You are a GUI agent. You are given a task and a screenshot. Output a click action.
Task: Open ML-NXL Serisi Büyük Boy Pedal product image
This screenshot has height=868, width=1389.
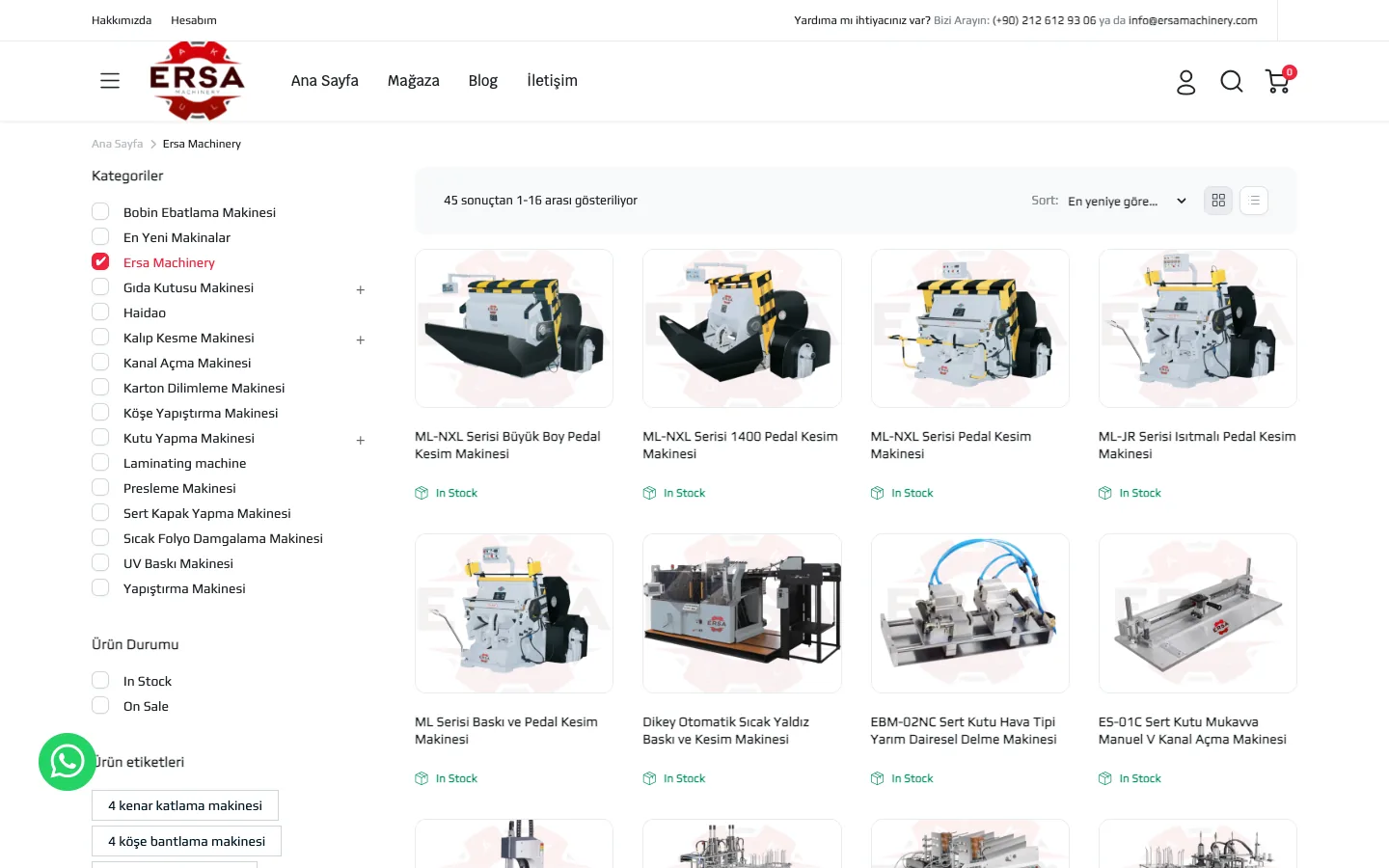point(514,328)
